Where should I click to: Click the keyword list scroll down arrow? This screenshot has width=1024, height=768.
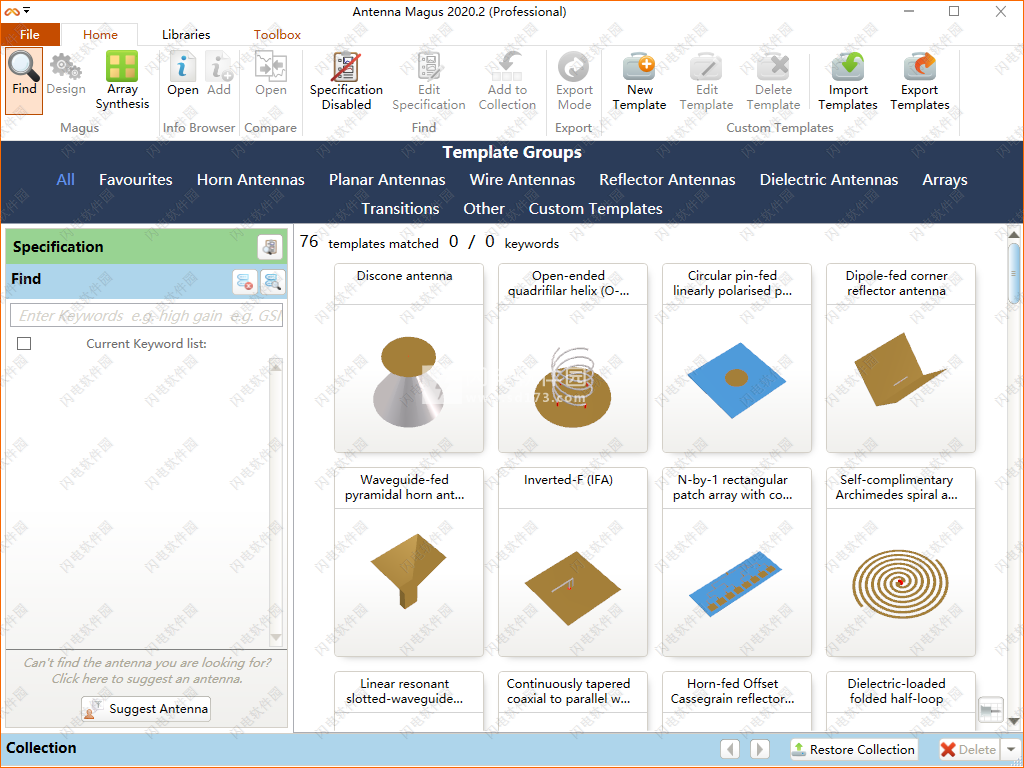coord(276,637)
